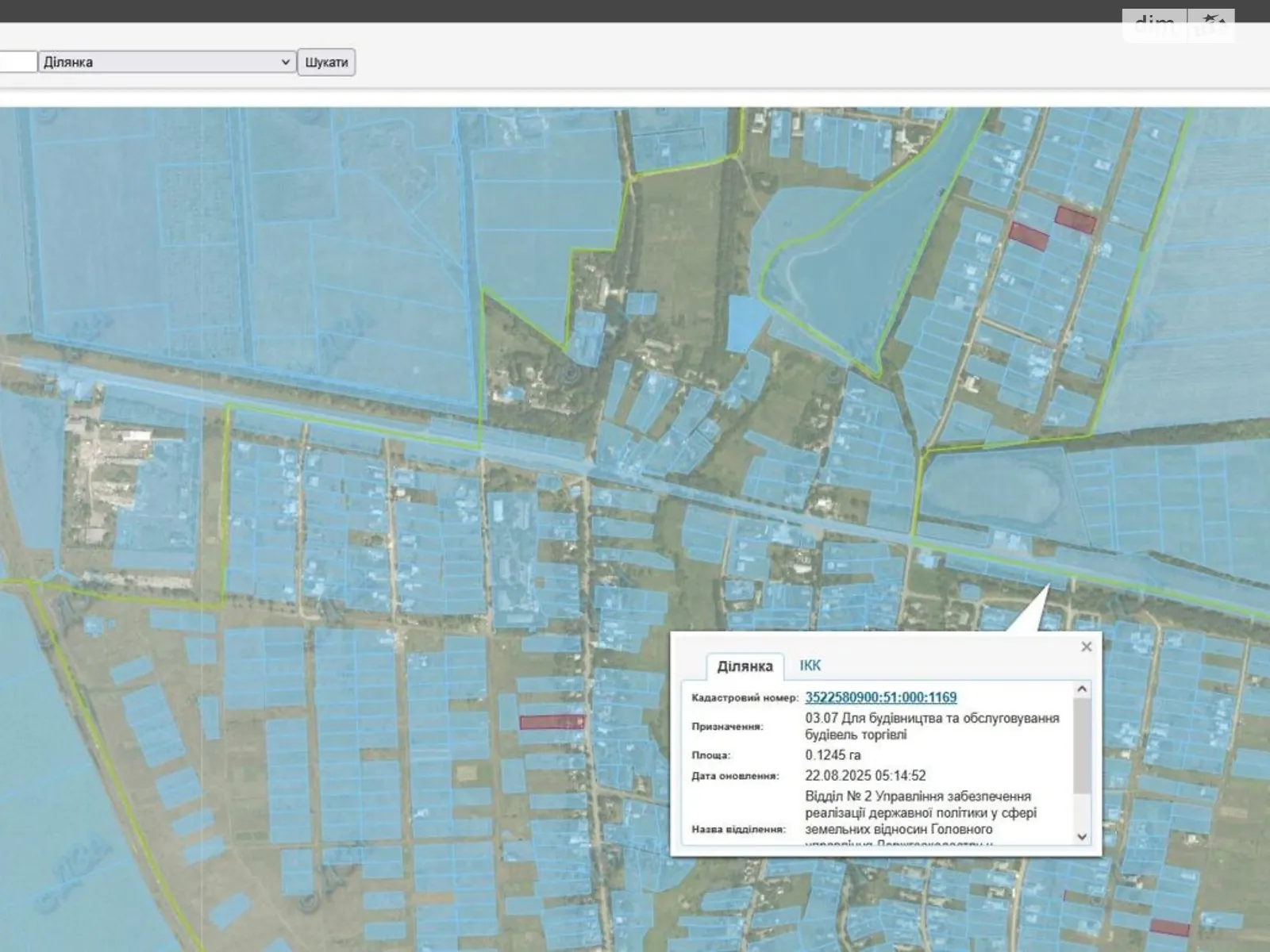Select the upper-right red parcel of the northeast pair
This screenshot has height=952, width=1270.
(x=1076, y=219)
